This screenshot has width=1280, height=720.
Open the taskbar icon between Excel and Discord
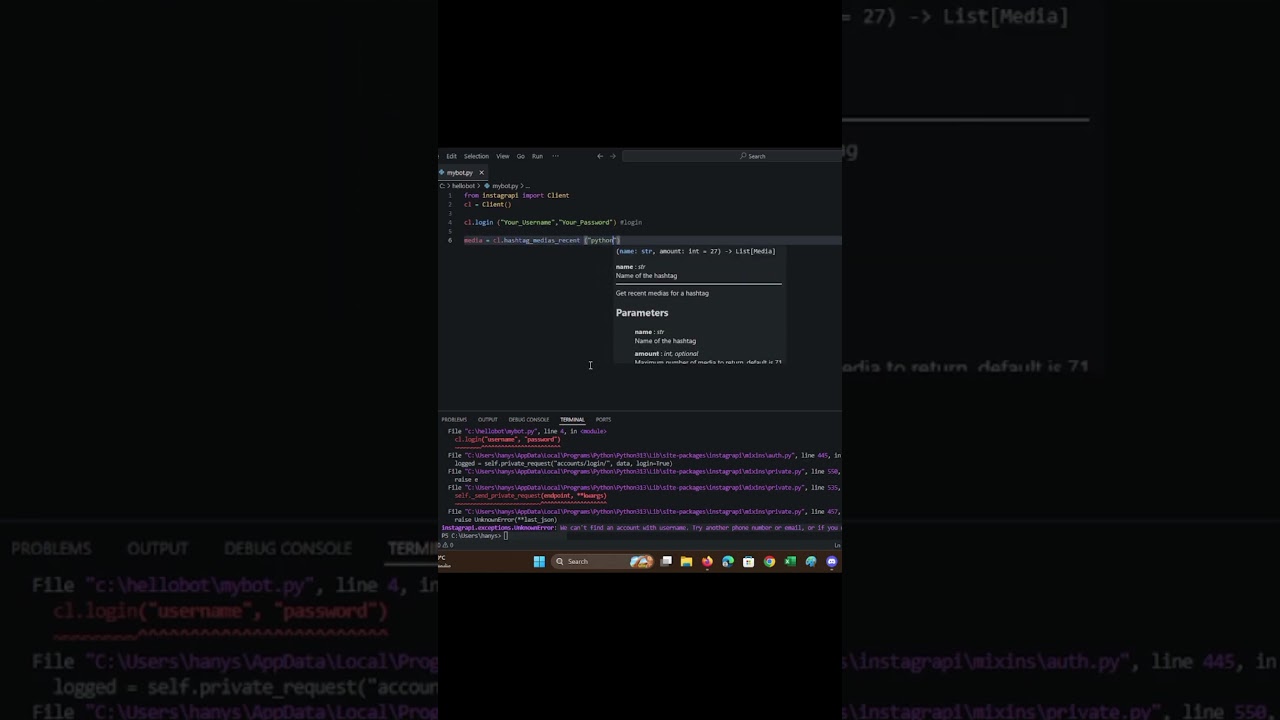811,561
